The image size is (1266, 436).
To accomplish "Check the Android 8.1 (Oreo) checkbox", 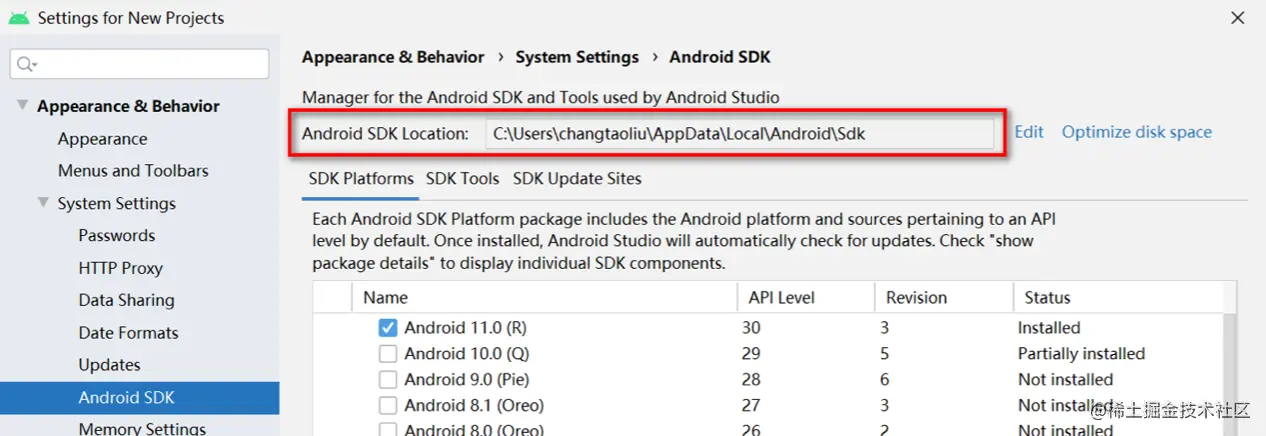I will (x=388, y=406).
